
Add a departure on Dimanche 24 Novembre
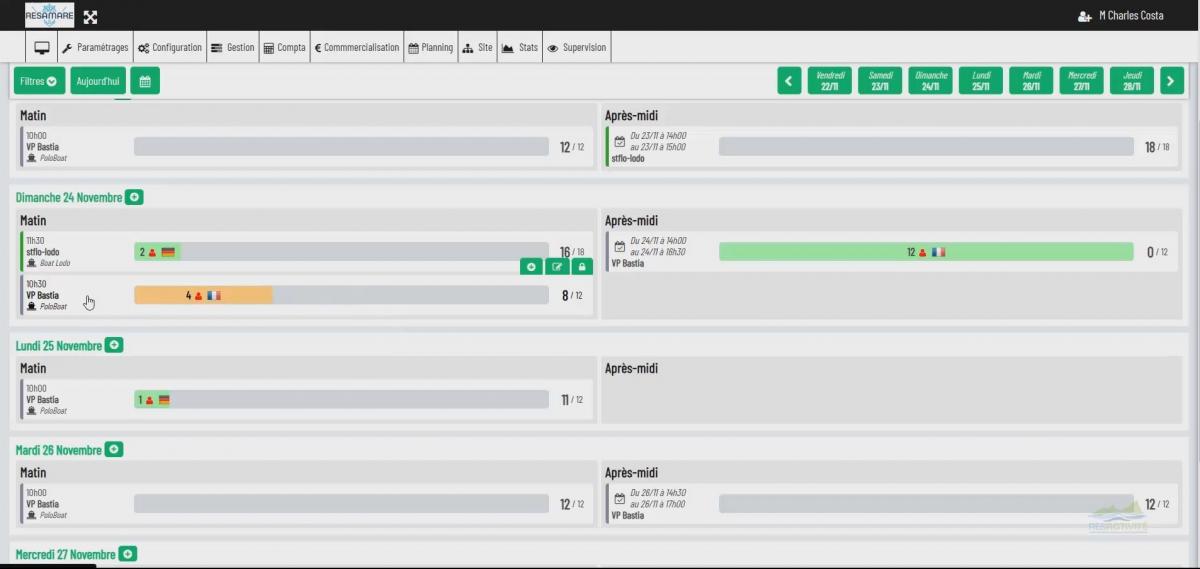134,197
